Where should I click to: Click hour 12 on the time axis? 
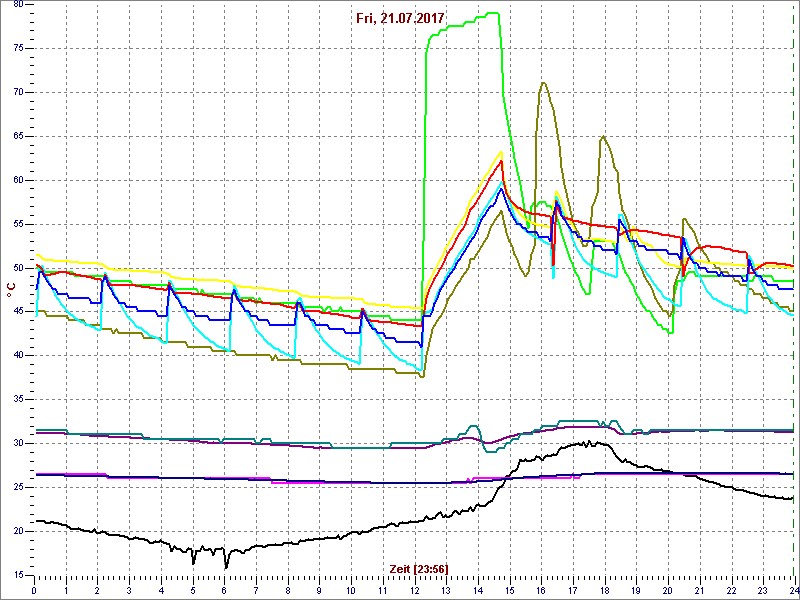[x=414, y=589]
